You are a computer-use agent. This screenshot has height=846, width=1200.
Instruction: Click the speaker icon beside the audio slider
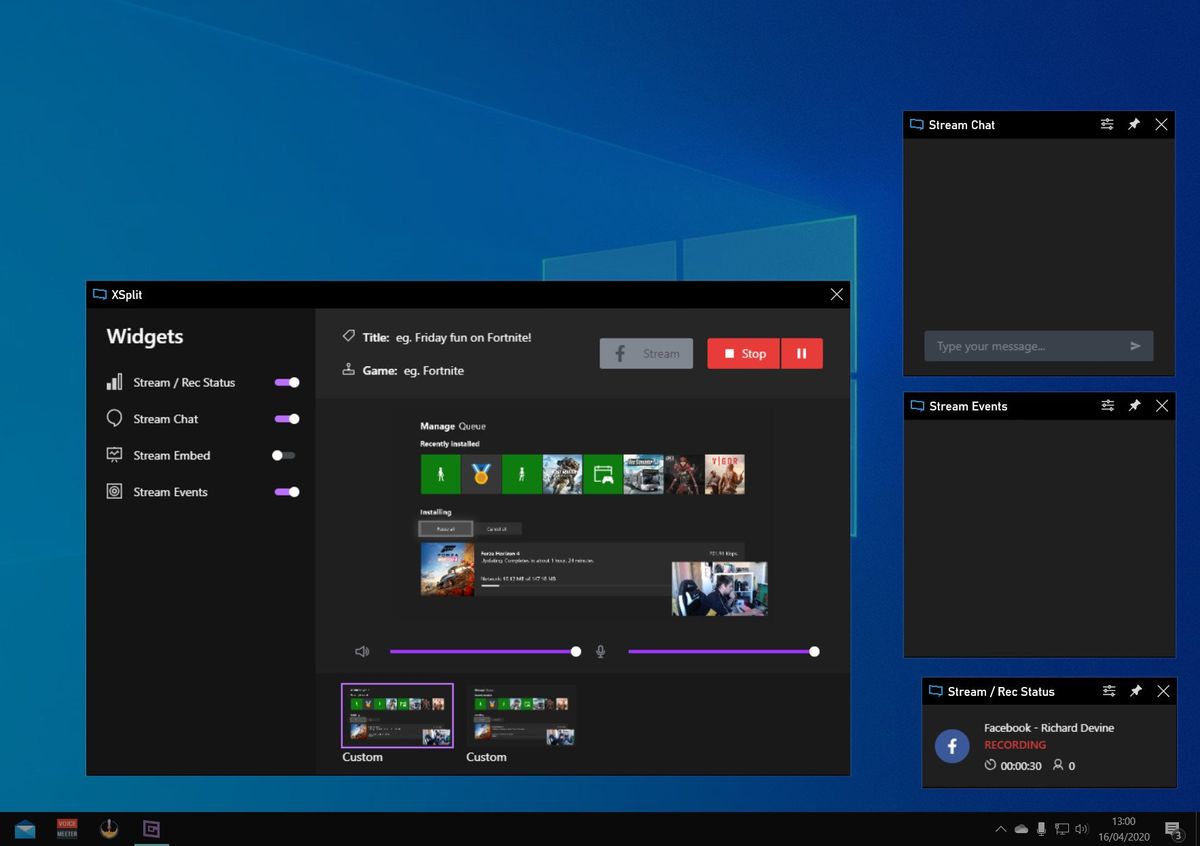coord(363,651)
